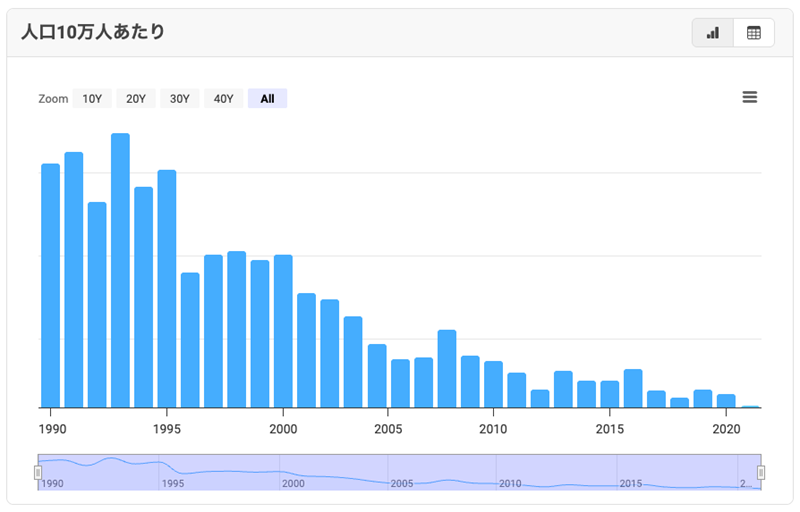
Task: Select the 20Y zoom range
Action: [136, 98]
